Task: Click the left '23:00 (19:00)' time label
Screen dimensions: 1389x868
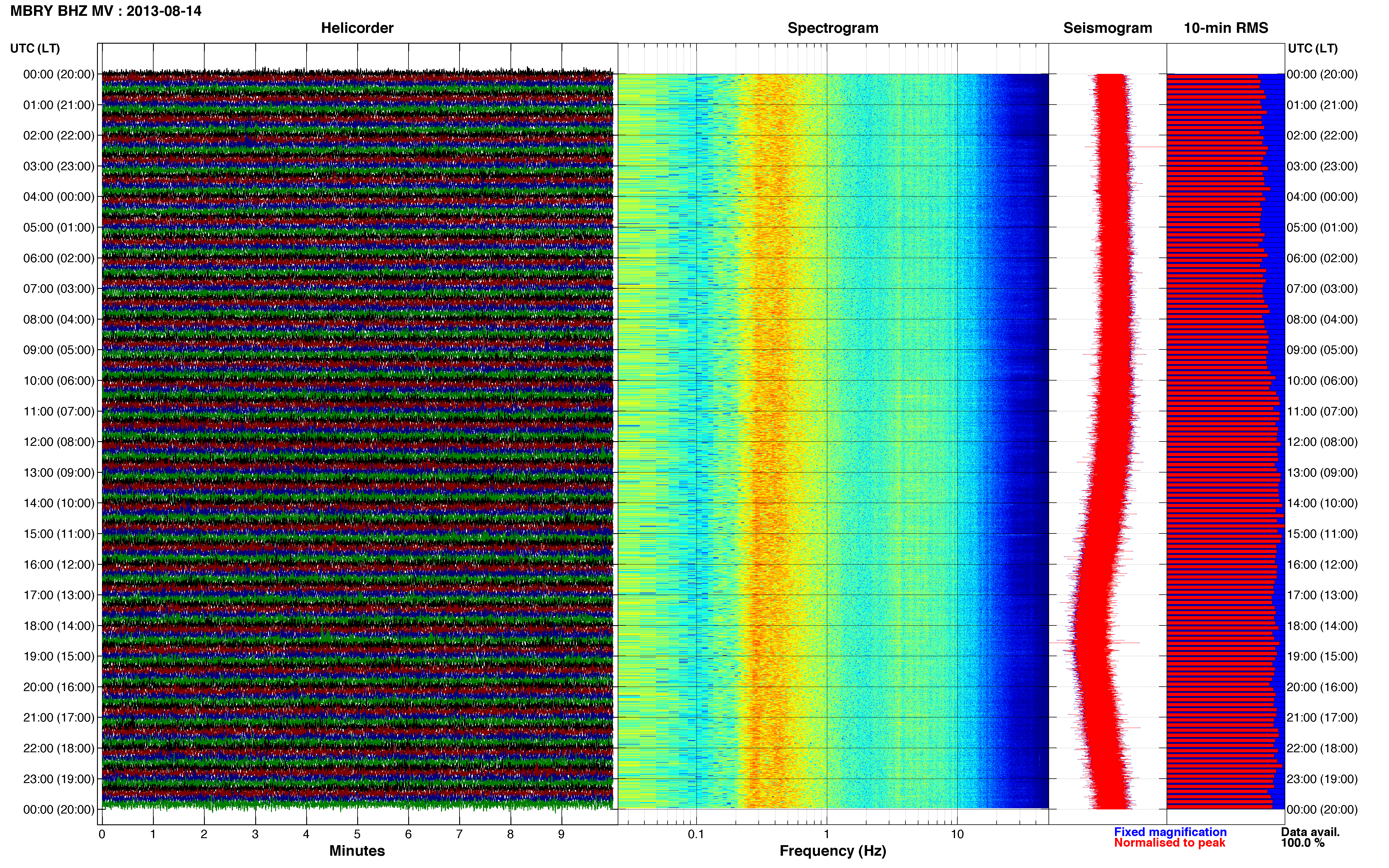Action: coord(59,779)
